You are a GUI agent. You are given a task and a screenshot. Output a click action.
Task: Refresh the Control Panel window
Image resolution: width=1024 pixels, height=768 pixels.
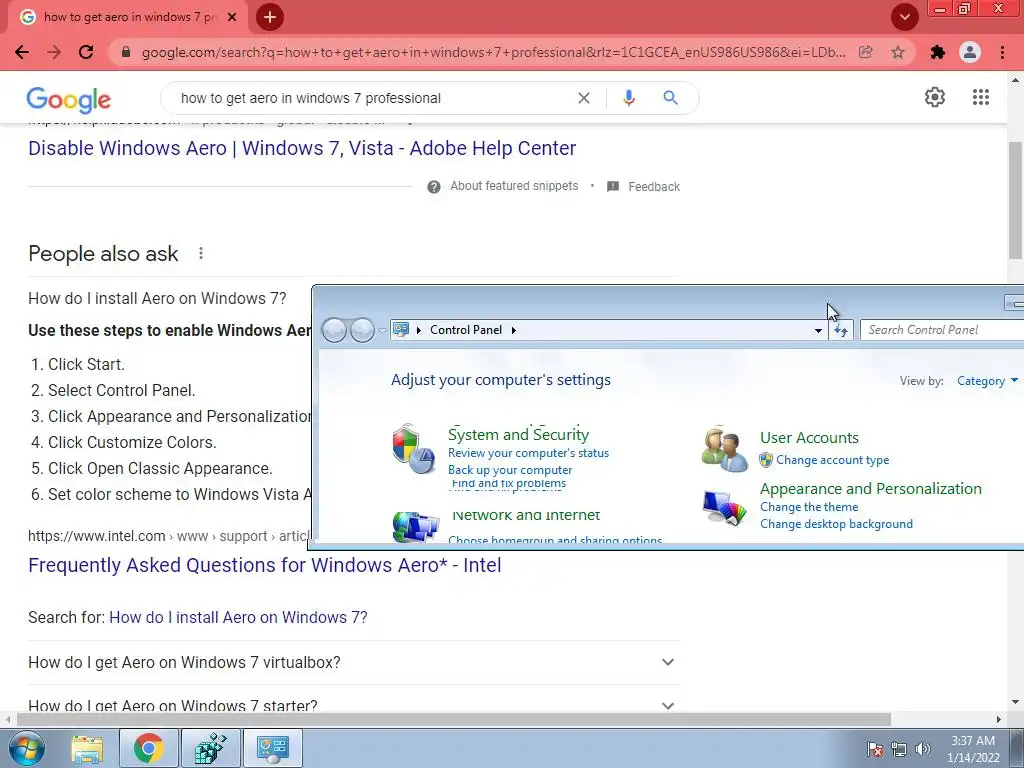[x=841, y=330]
